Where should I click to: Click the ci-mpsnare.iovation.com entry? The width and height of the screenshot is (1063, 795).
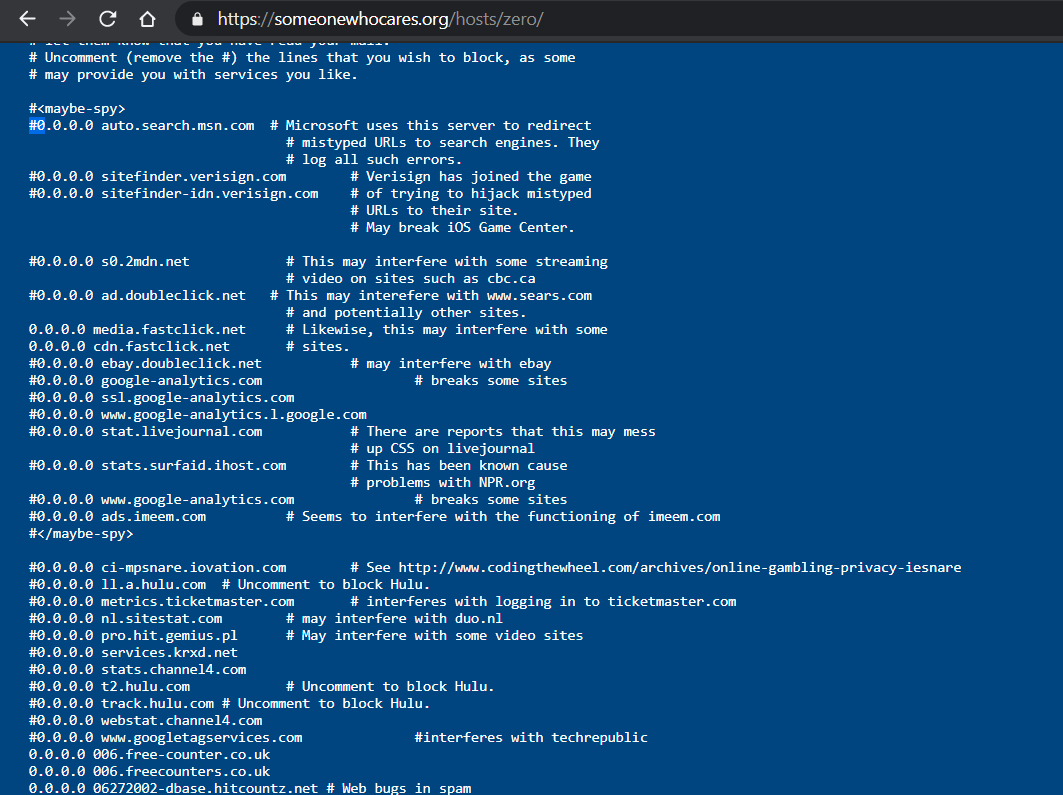[x=194, y=567]
